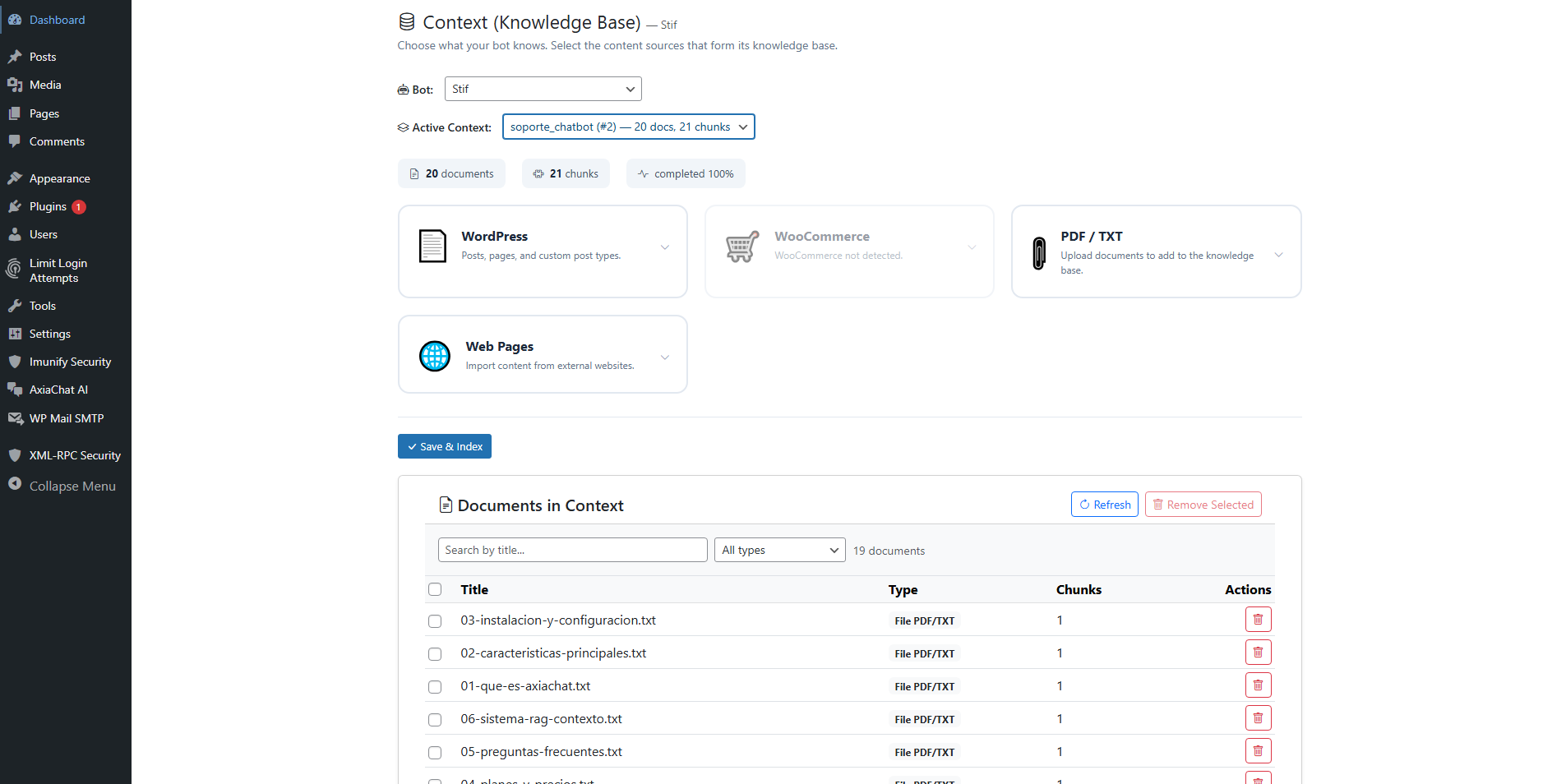Focus the Search by title field
The width and height of the screenshot is (1566, 784).
point(572,550)
